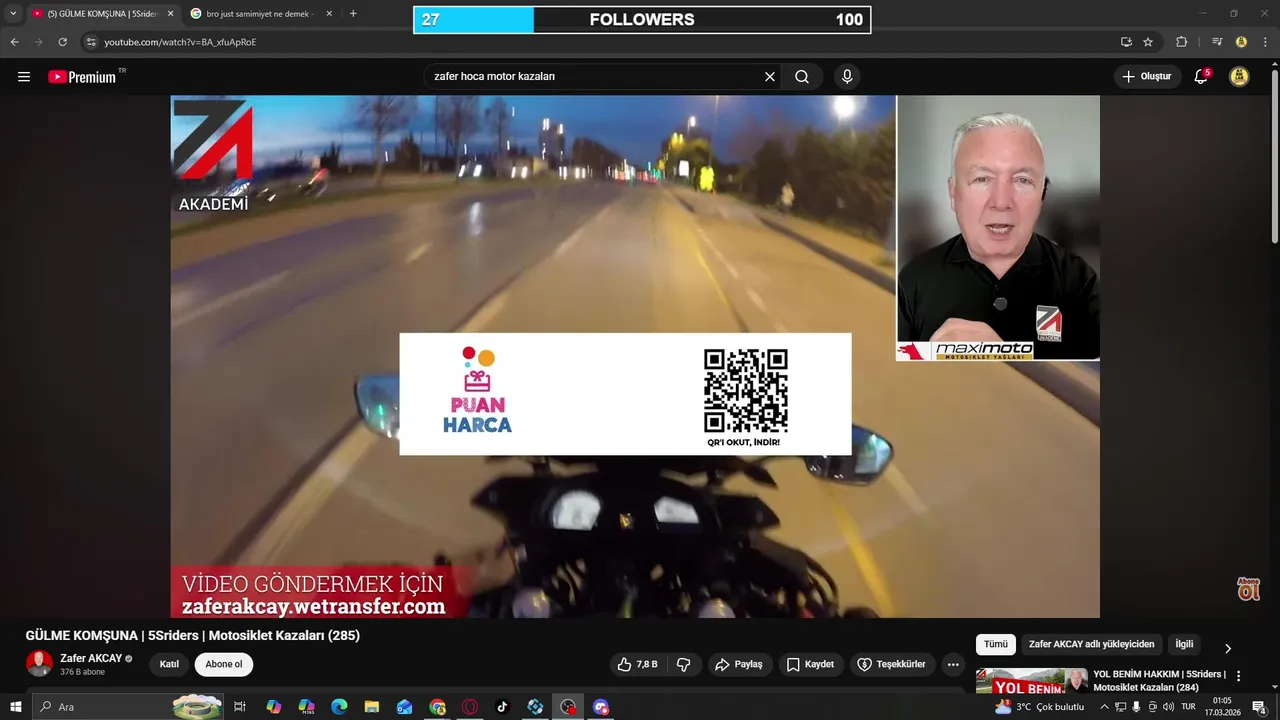Open volume control in system tray
This screenshot has height=720, width=1280.
(1168, 707)
